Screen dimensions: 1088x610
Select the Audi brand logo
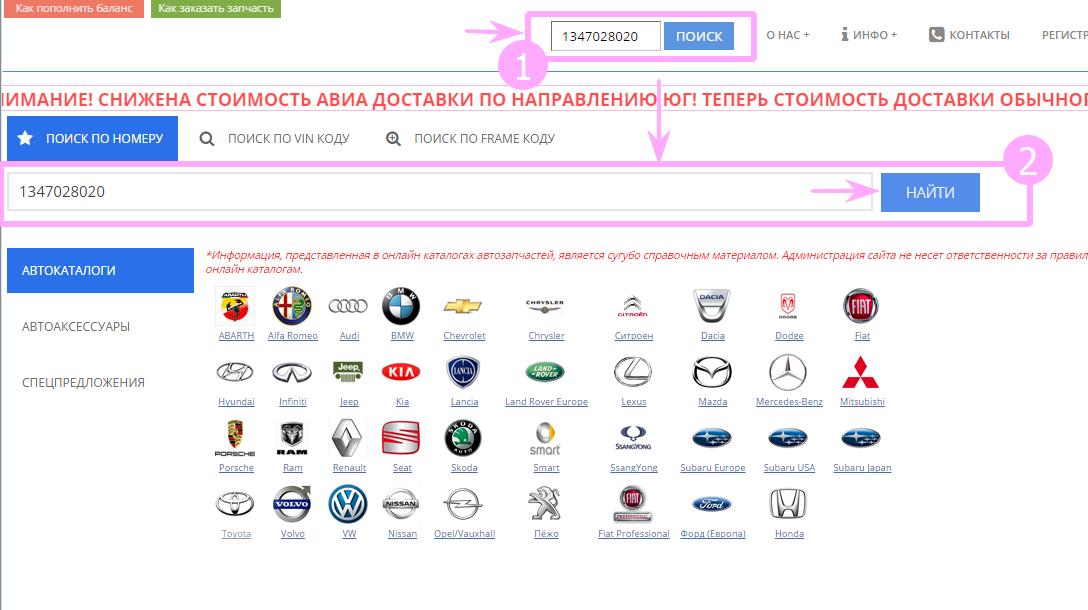click(x=348, y=306)
